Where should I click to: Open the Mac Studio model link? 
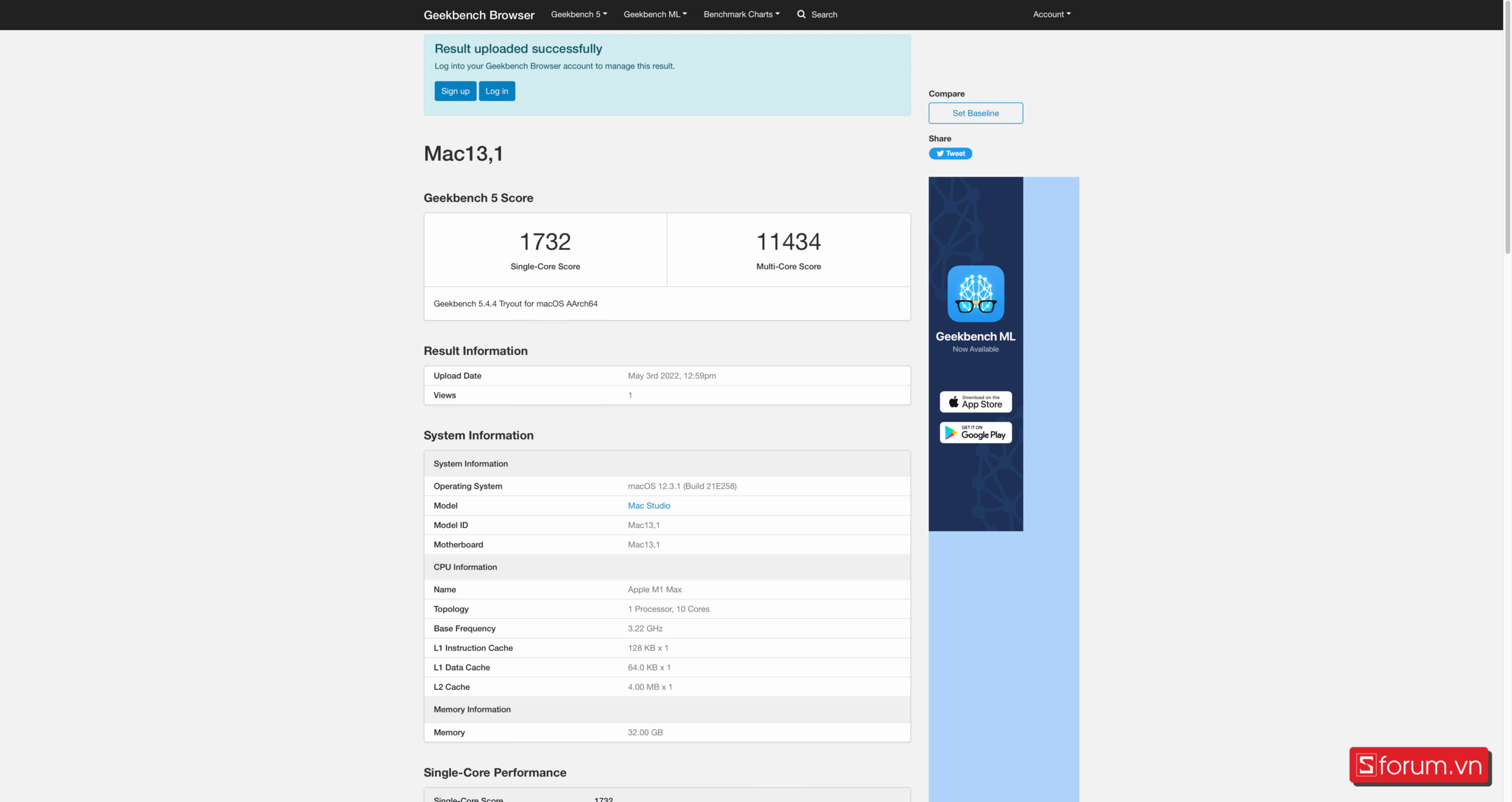tap(649, 506)
